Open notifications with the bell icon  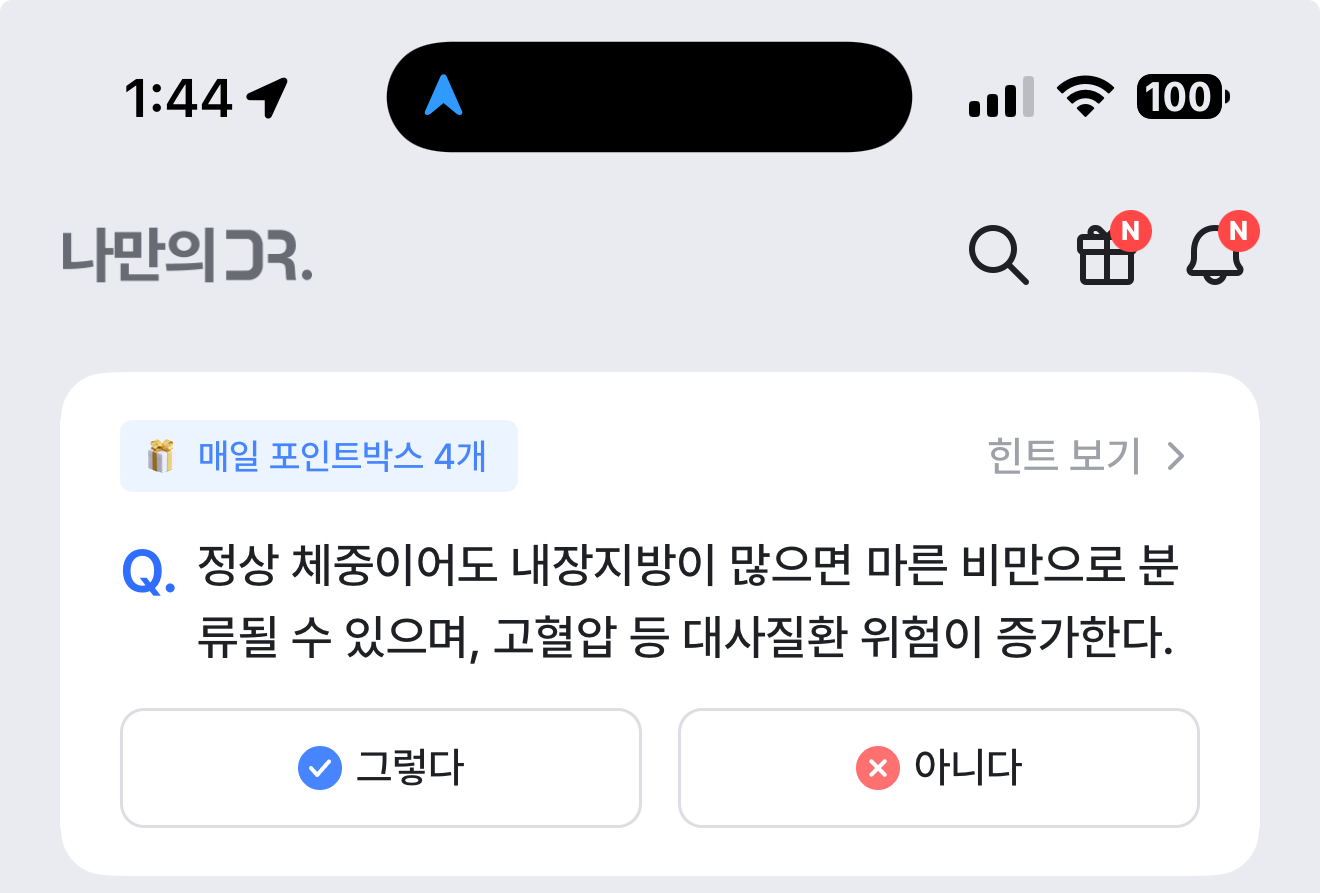[x=1215, y=257]
